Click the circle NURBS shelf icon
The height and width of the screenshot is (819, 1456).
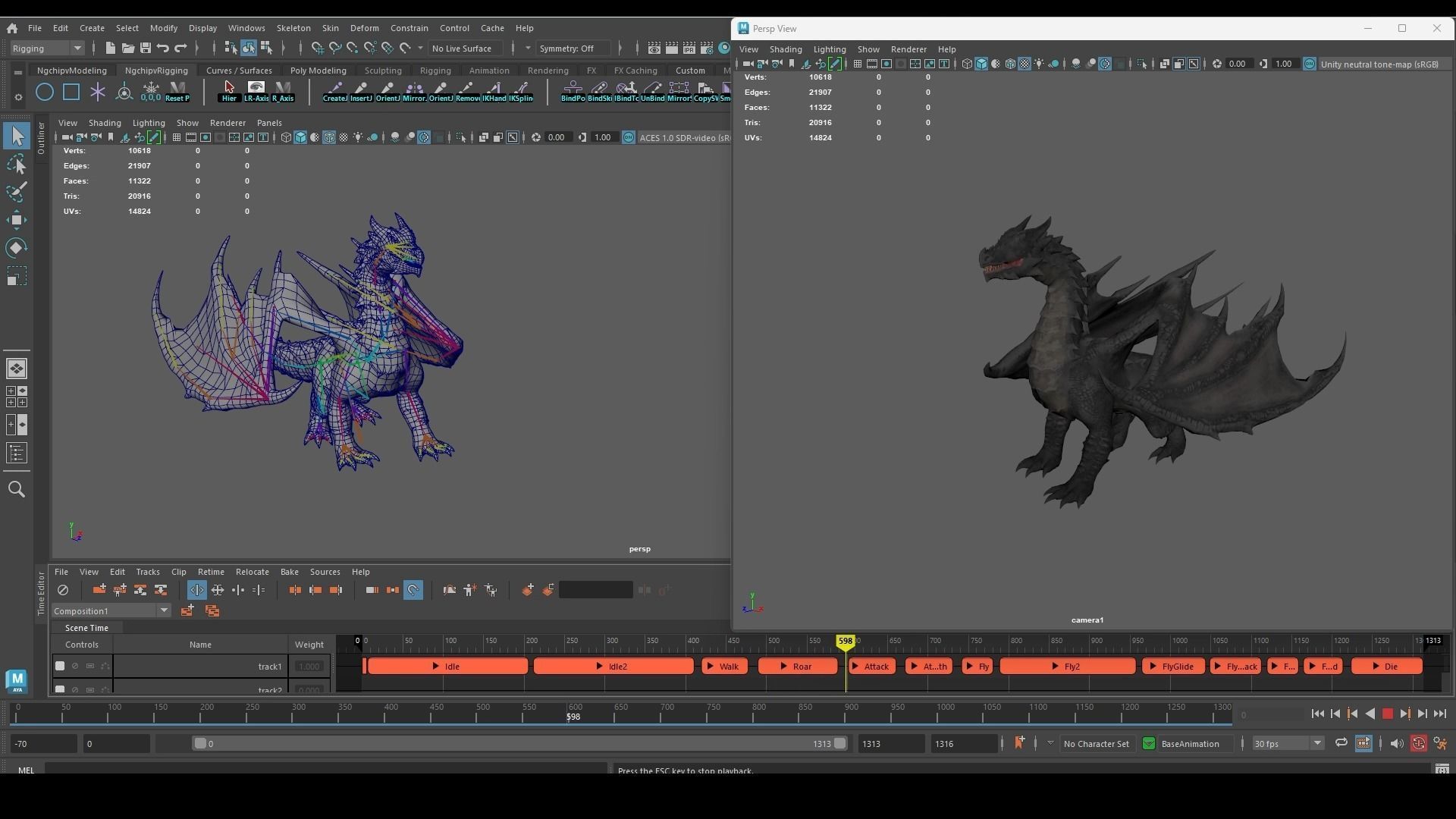45,92
